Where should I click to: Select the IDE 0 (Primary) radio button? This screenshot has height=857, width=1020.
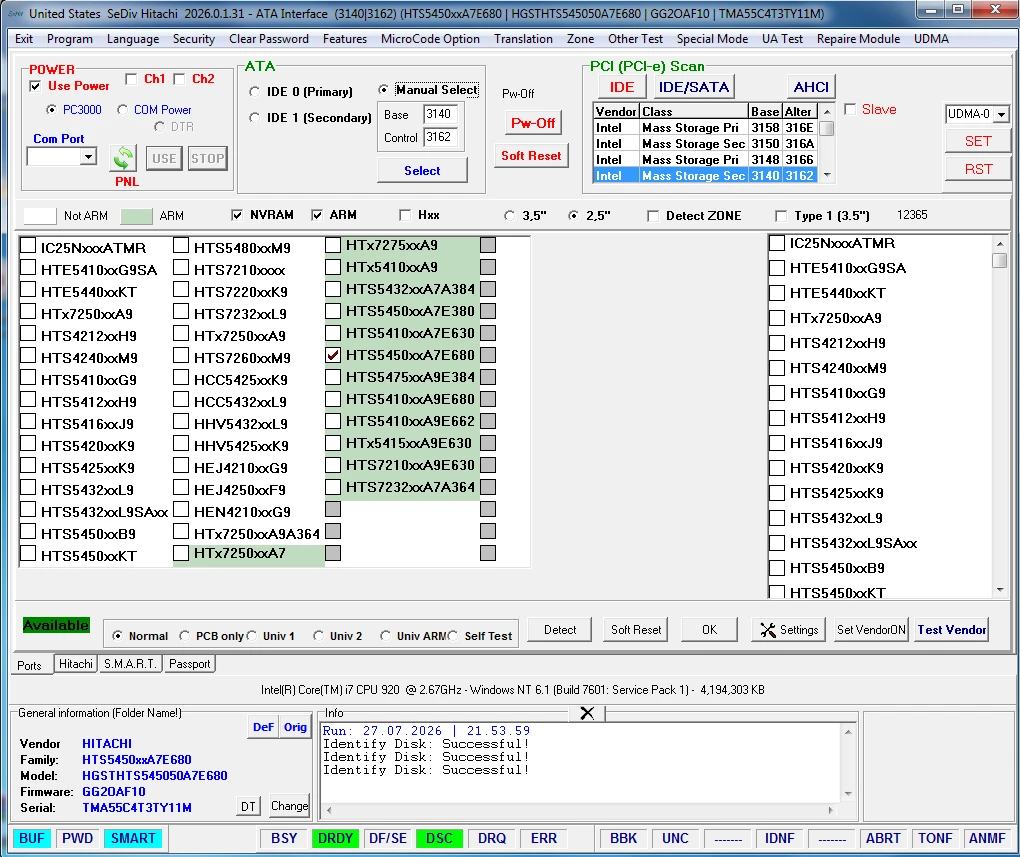pyautogui.click(x=254, y=92)
